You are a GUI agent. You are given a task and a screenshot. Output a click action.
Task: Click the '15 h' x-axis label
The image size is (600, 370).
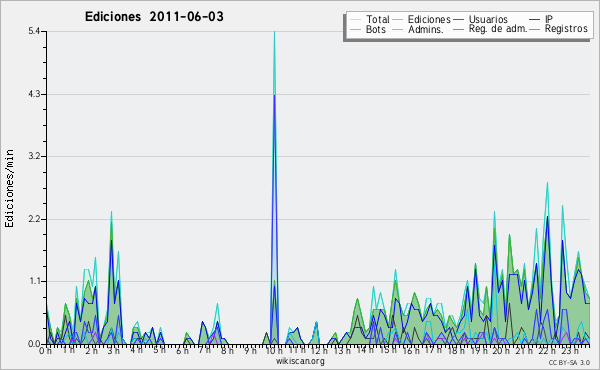(x=388, y=350)
